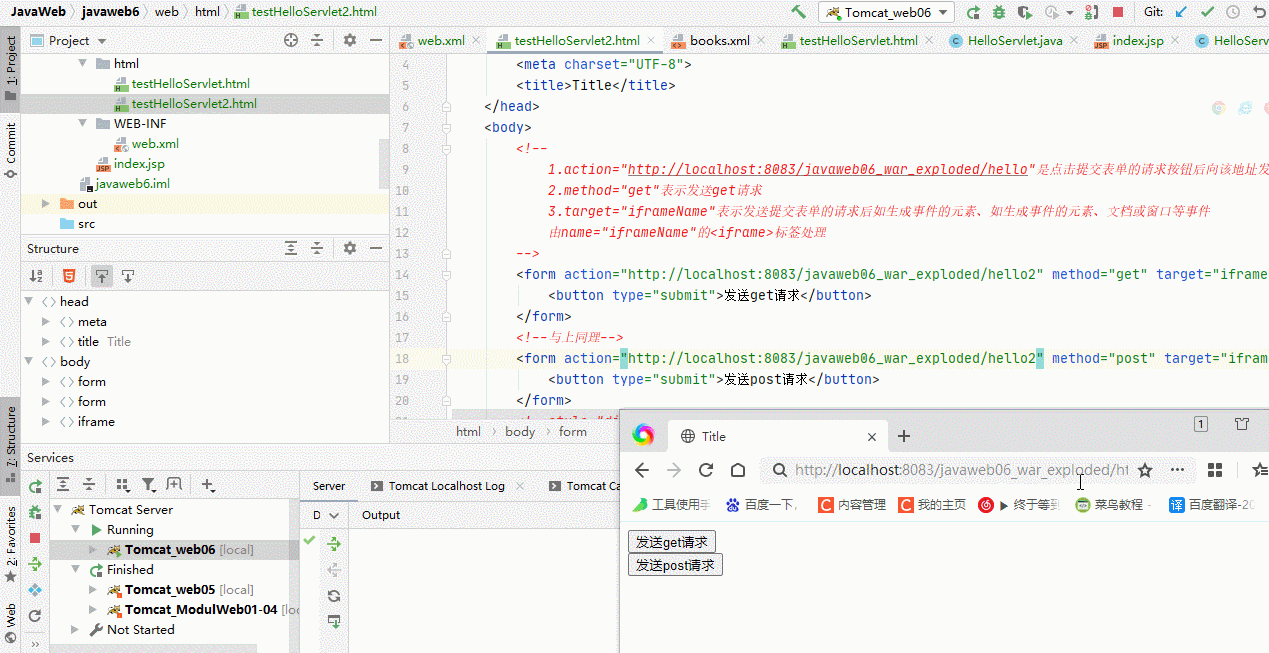Open the 1: Project tool window tab
1269x653 pixels.
pyautogui.click(x=11, y=68)
